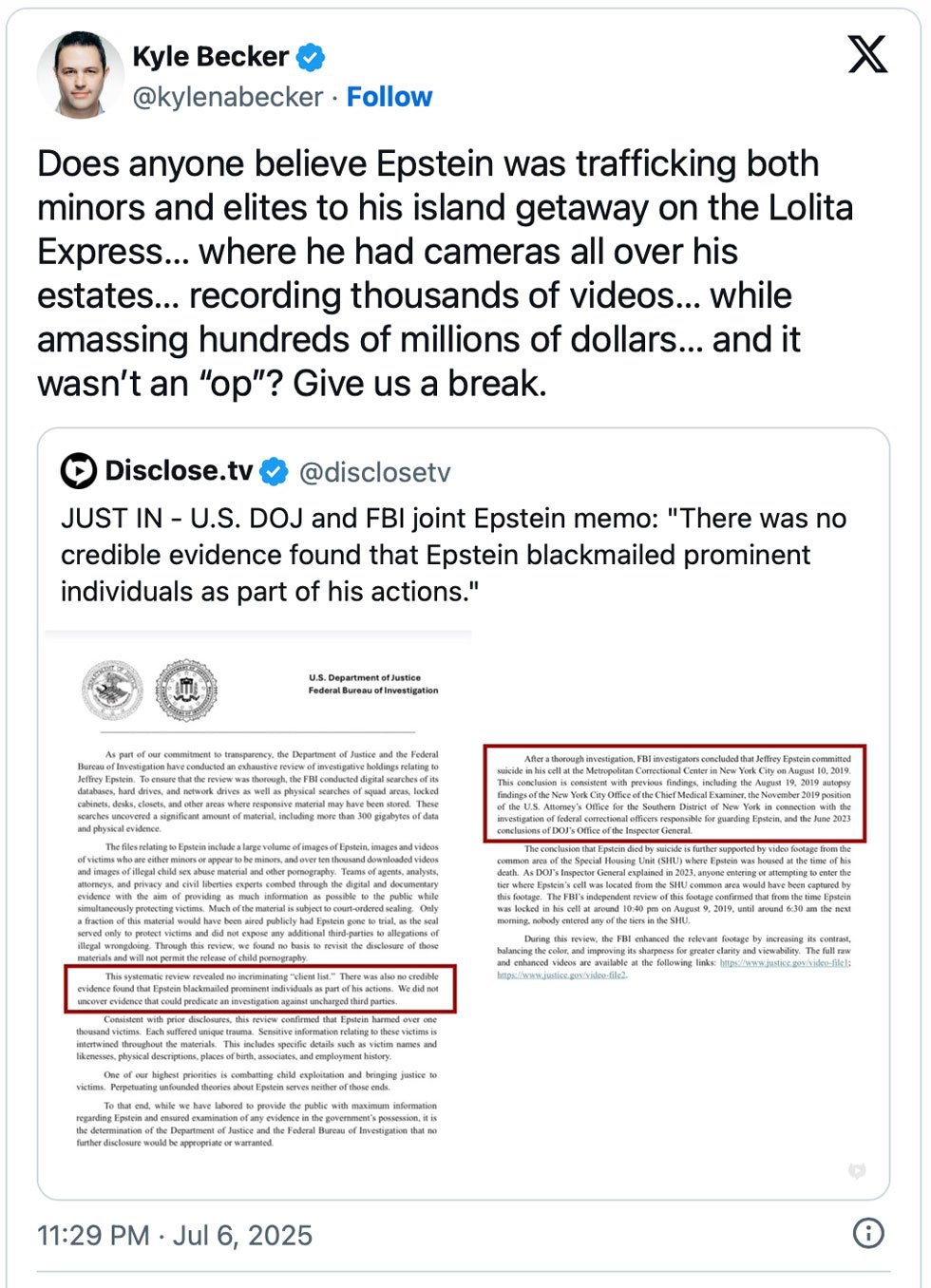Click Kyle Becker's profile avatar
The width and height of the screenshot is (931, 1288).
(80, 75)
